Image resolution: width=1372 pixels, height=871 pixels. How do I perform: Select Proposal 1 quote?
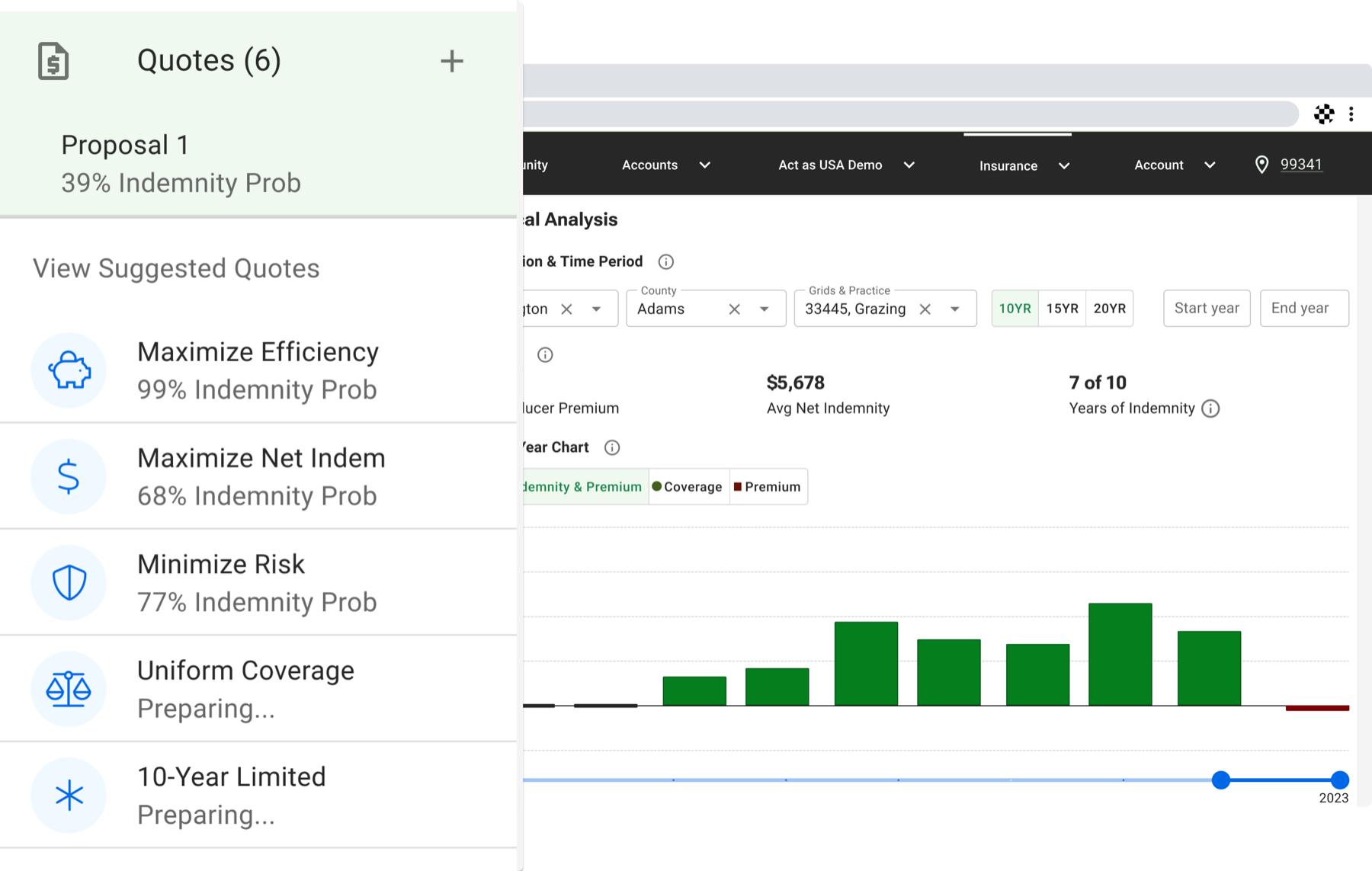(x=258, y=163)
